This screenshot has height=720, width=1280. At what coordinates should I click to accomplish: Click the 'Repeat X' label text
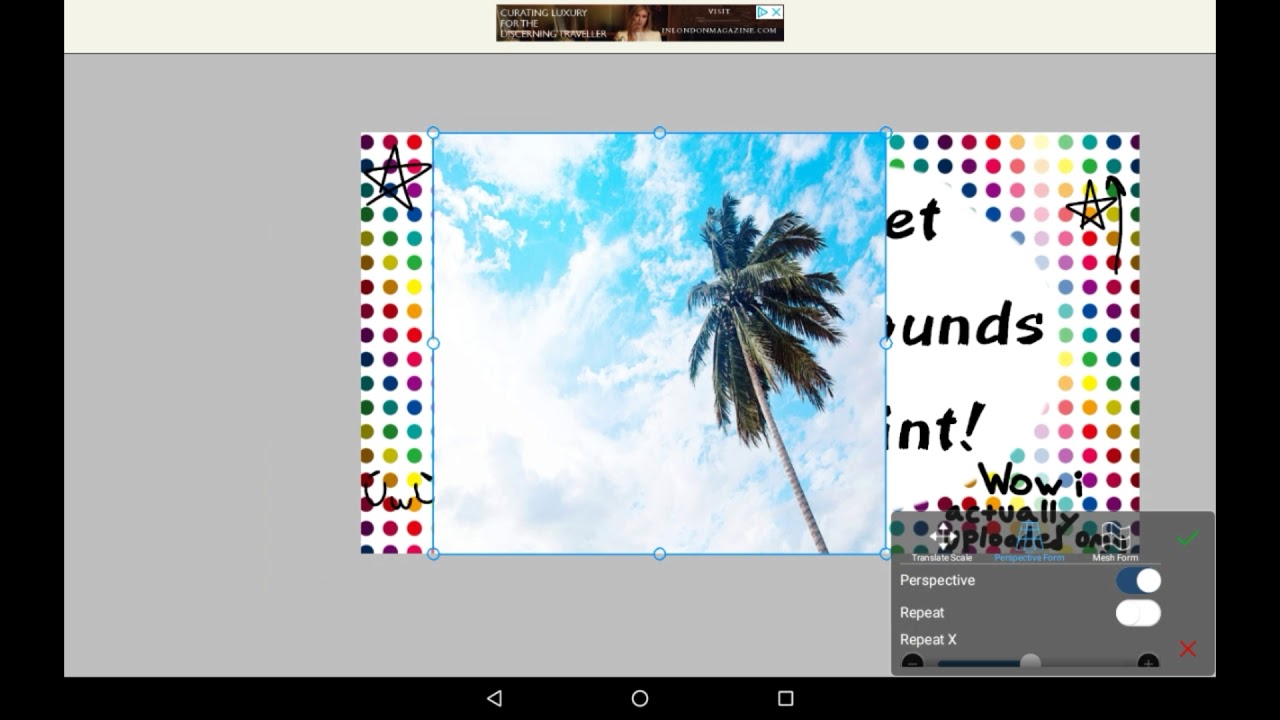928,640
